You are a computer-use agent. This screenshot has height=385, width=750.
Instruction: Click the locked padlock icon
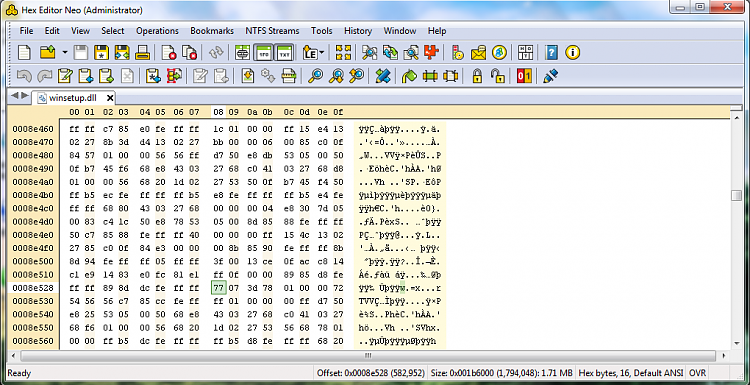477,76
